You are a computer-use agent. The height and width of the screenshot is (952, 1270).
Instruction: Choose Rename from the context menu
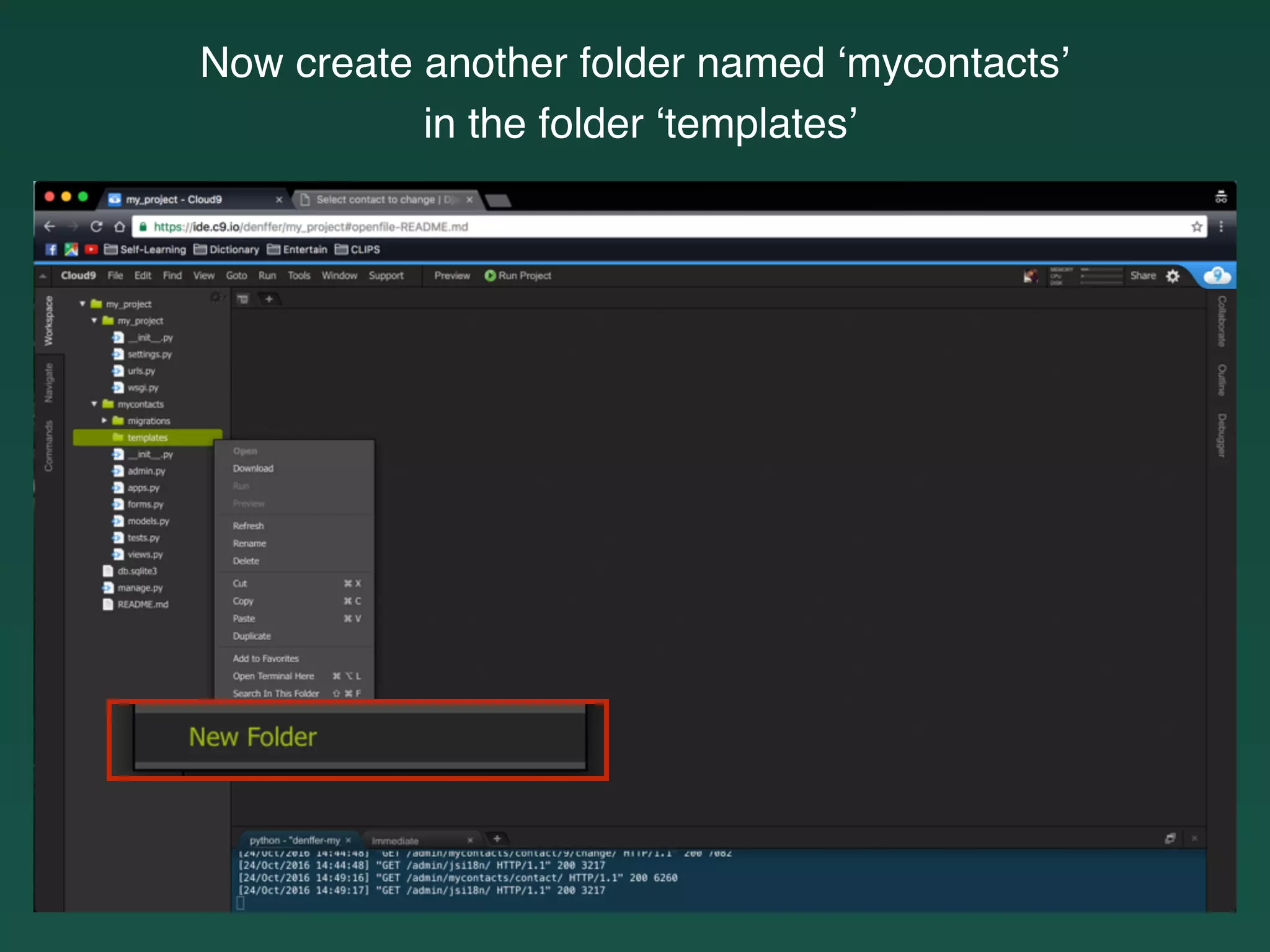(249, 544)
